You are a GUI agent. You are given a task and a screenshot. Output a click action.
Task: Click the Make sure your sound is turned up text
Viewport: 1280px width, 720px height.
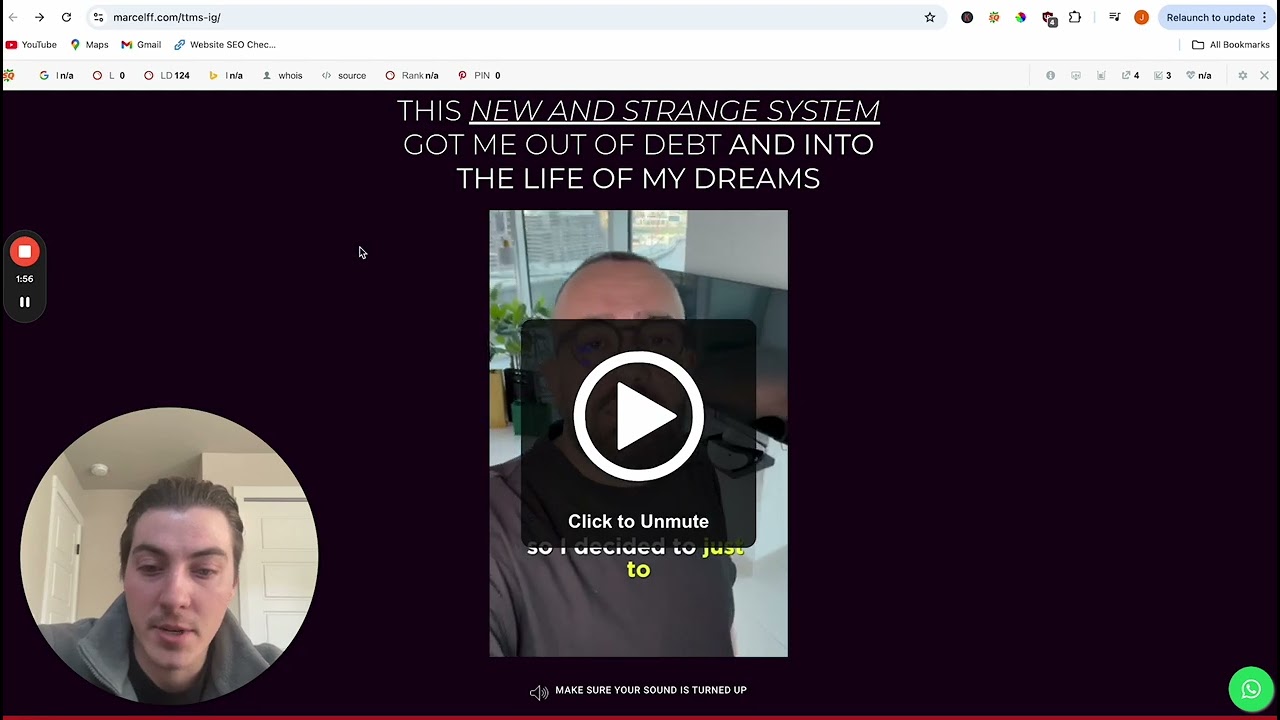pos(651,690)
